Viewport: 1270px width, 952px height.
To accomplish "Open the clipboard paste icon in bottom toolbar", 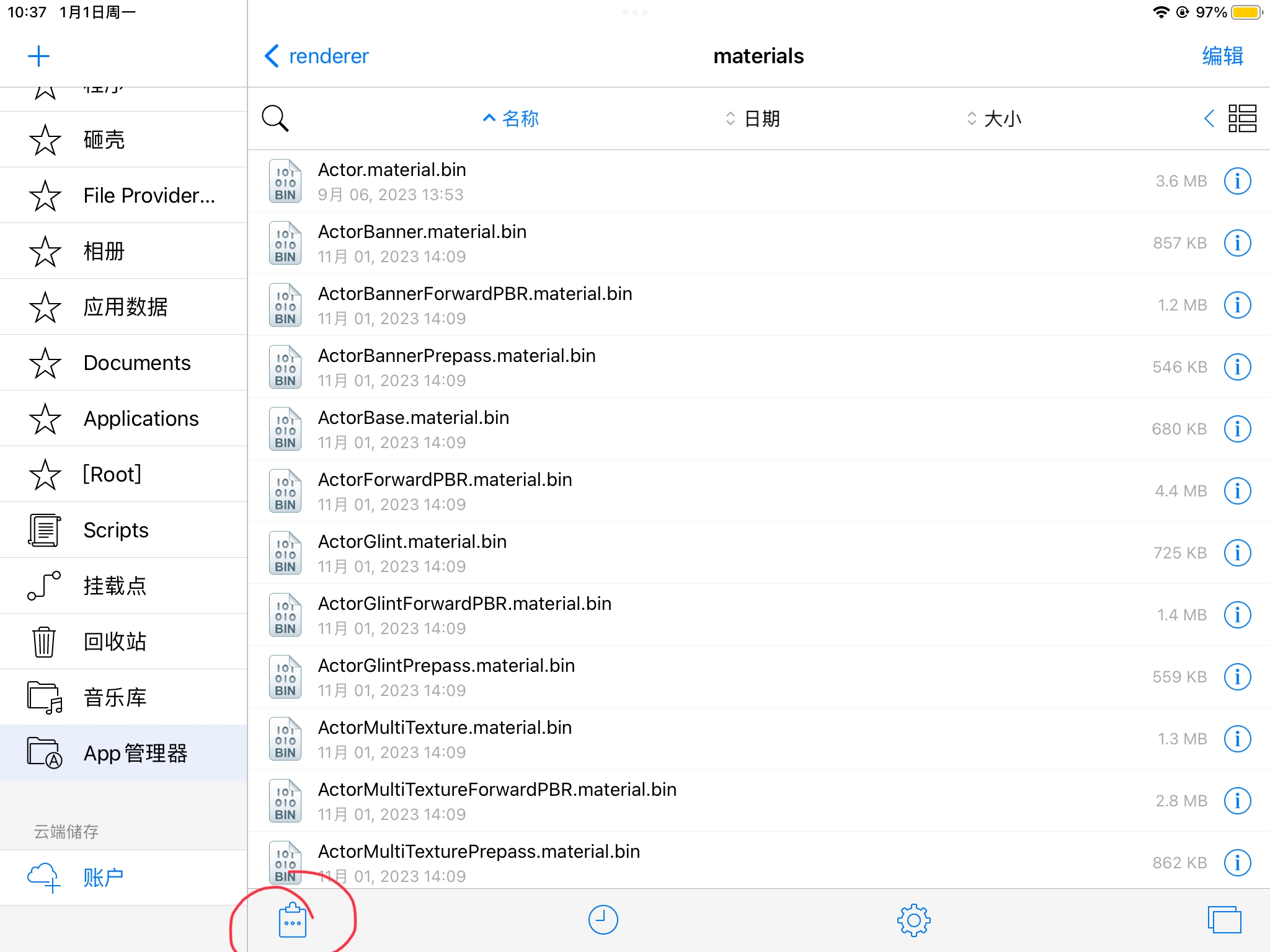I will tap(293, 920).
